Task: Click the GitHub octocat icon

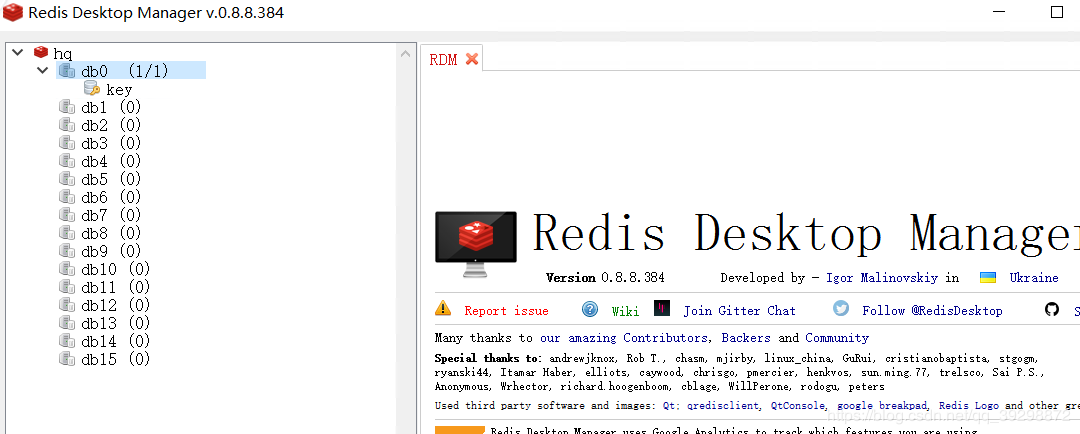Action: click(x=1052, y=309)
